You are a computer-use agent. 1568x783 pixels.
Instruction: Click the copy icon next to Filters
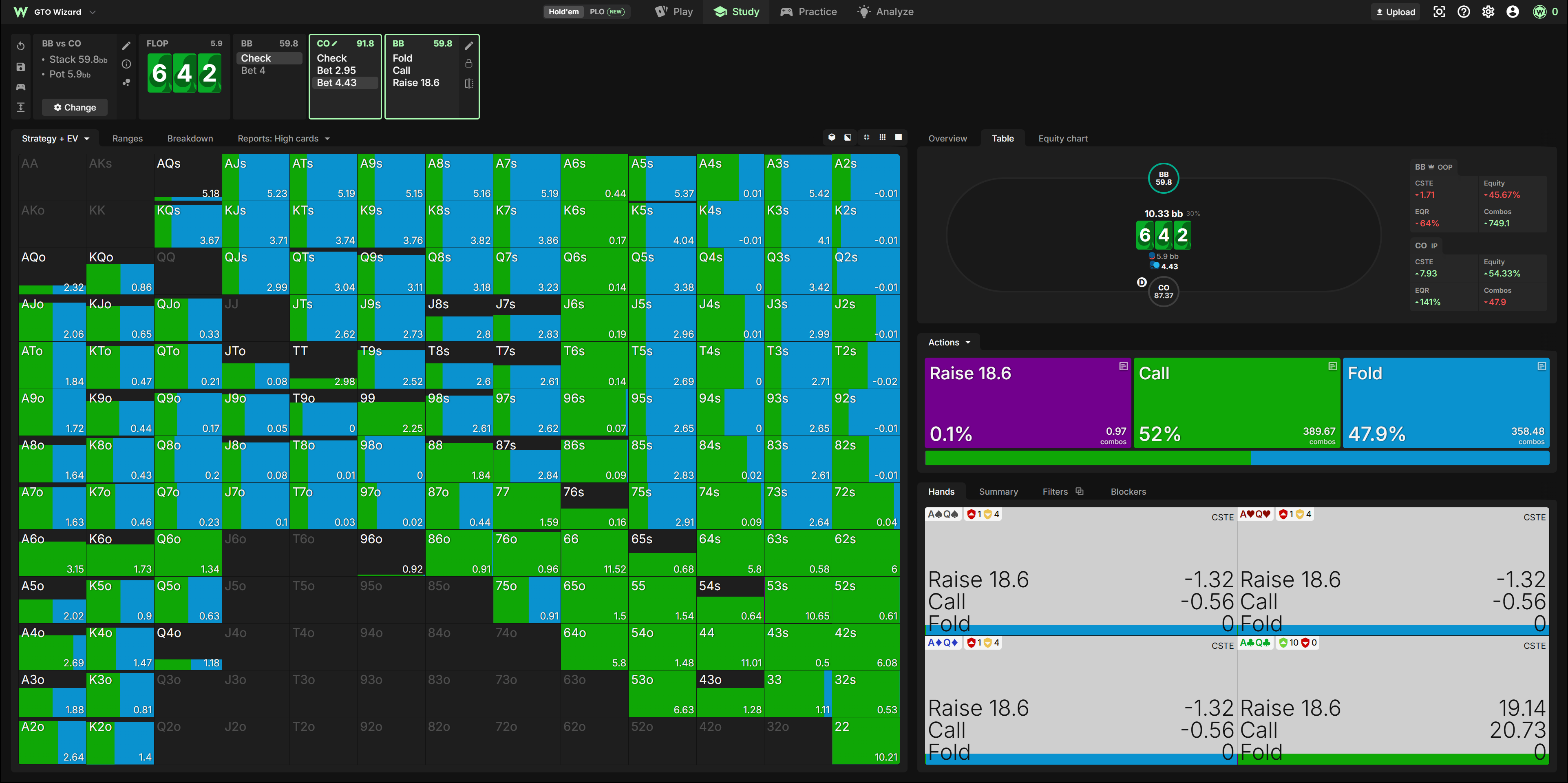click(x=1079, y=491)
